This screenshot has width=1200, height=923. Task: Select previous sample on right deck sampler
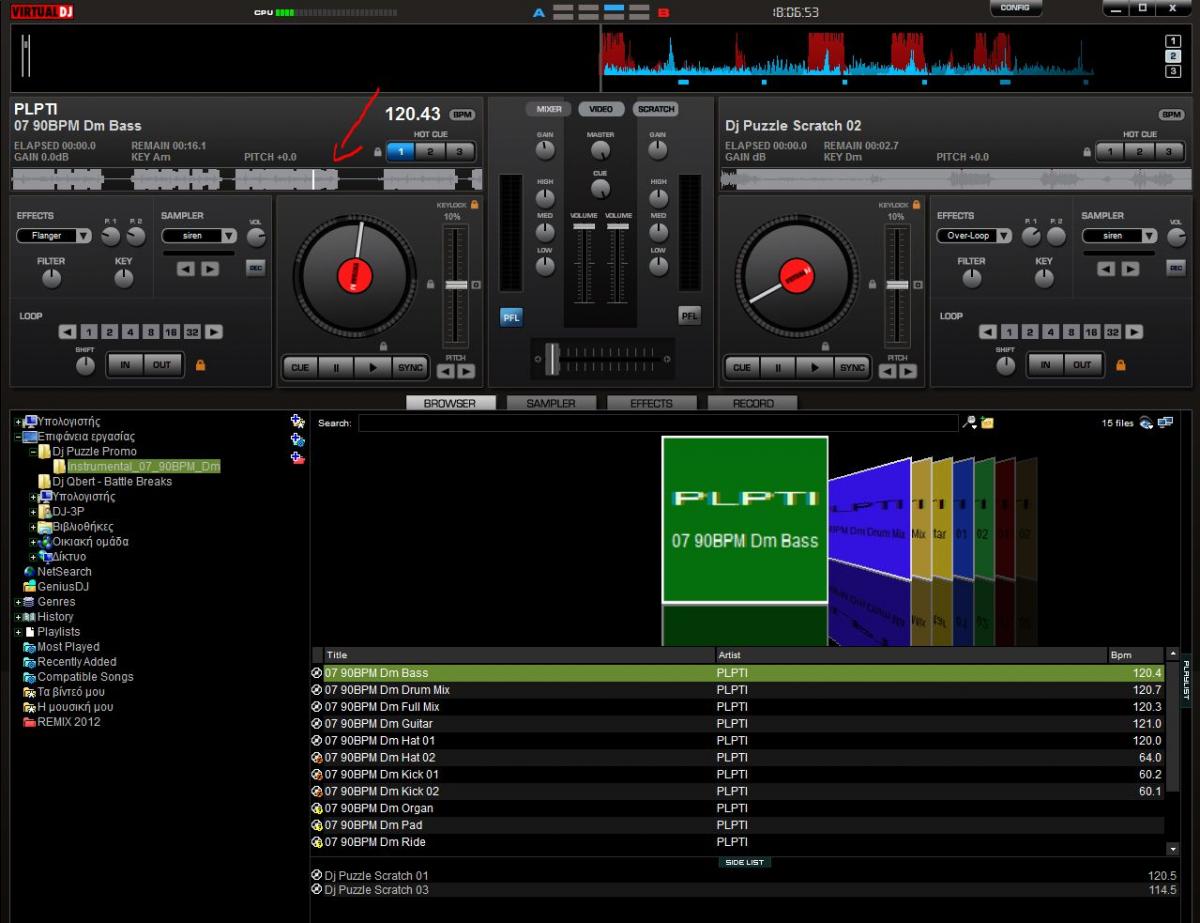pos(1107,268)
